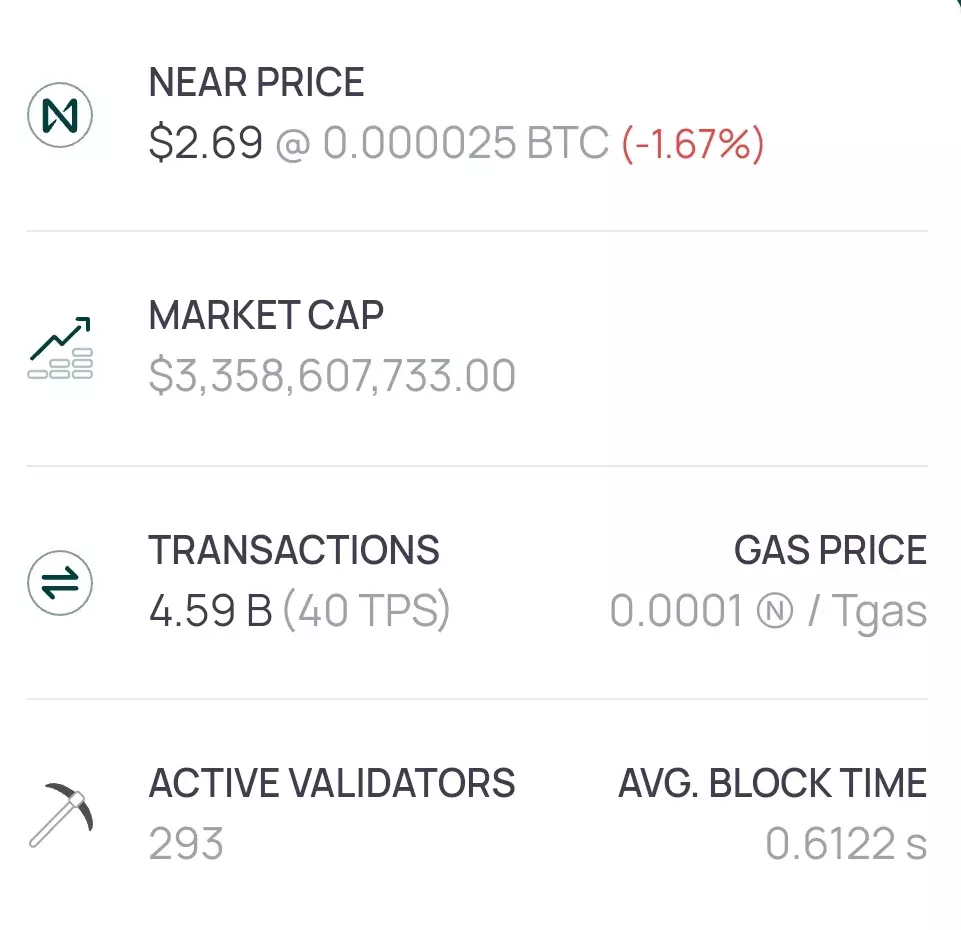Click the -1.67% price change
The height and width of the screenshot is (930, 961).
pyautogui.click(x=693, y=143)
